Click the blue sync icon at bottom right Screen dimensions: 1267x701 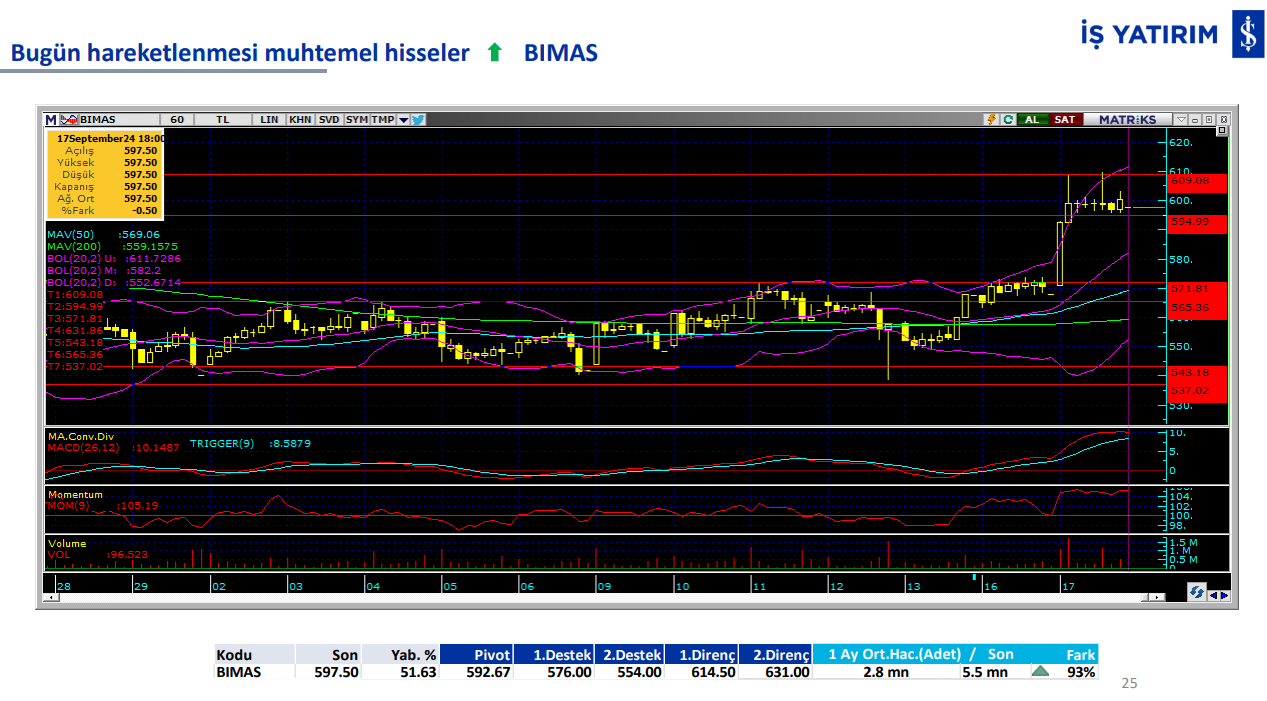point(1196,594)
